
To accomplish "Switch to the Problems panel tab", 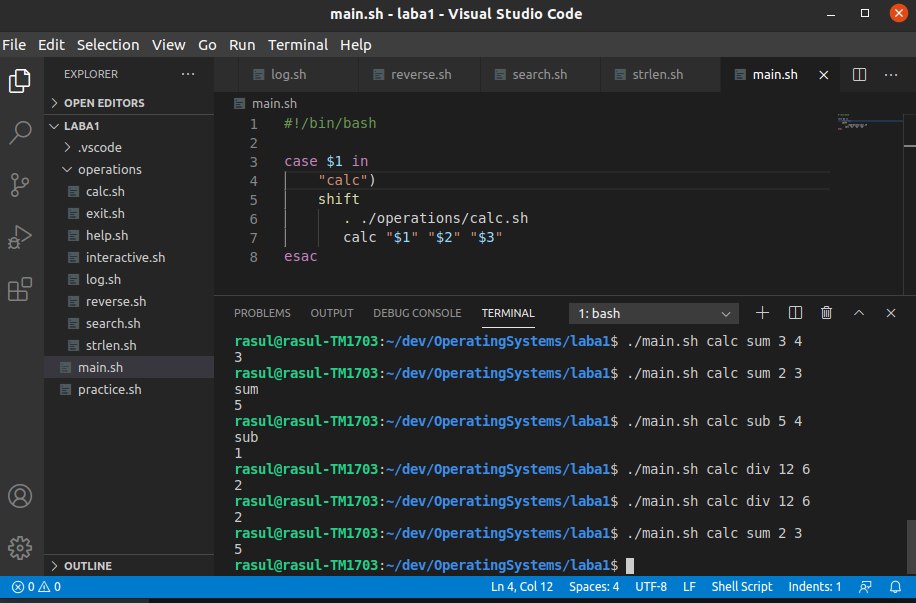I will [x=262, y=313].
